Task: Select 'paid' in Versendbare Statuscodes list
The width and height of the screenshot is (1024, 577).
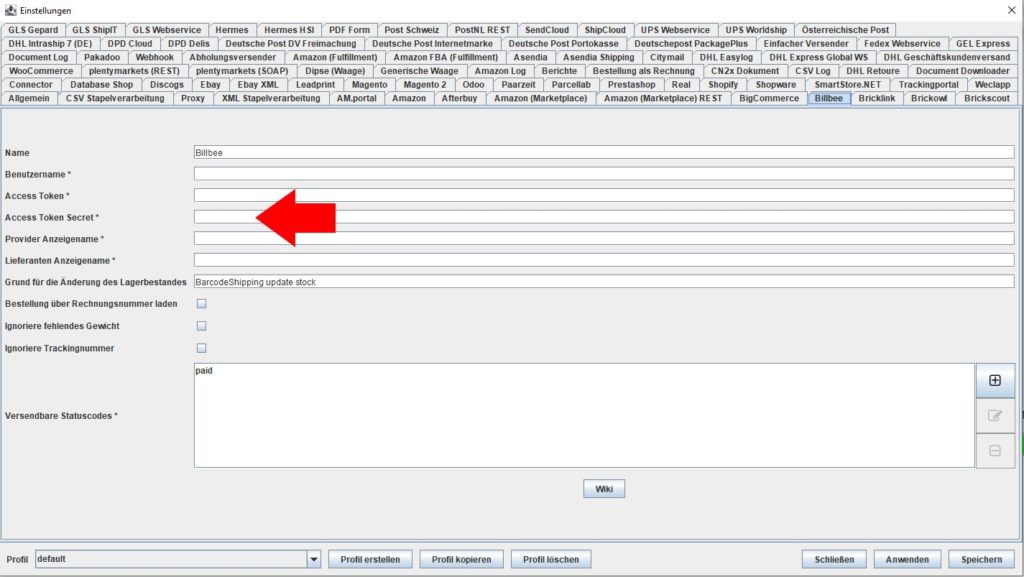Action: tap(204, 371)
